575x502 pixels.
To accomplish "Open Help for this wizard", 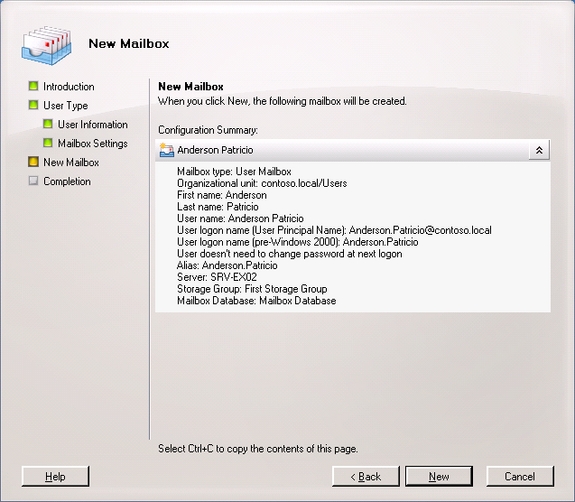I will tap(55, 476).
